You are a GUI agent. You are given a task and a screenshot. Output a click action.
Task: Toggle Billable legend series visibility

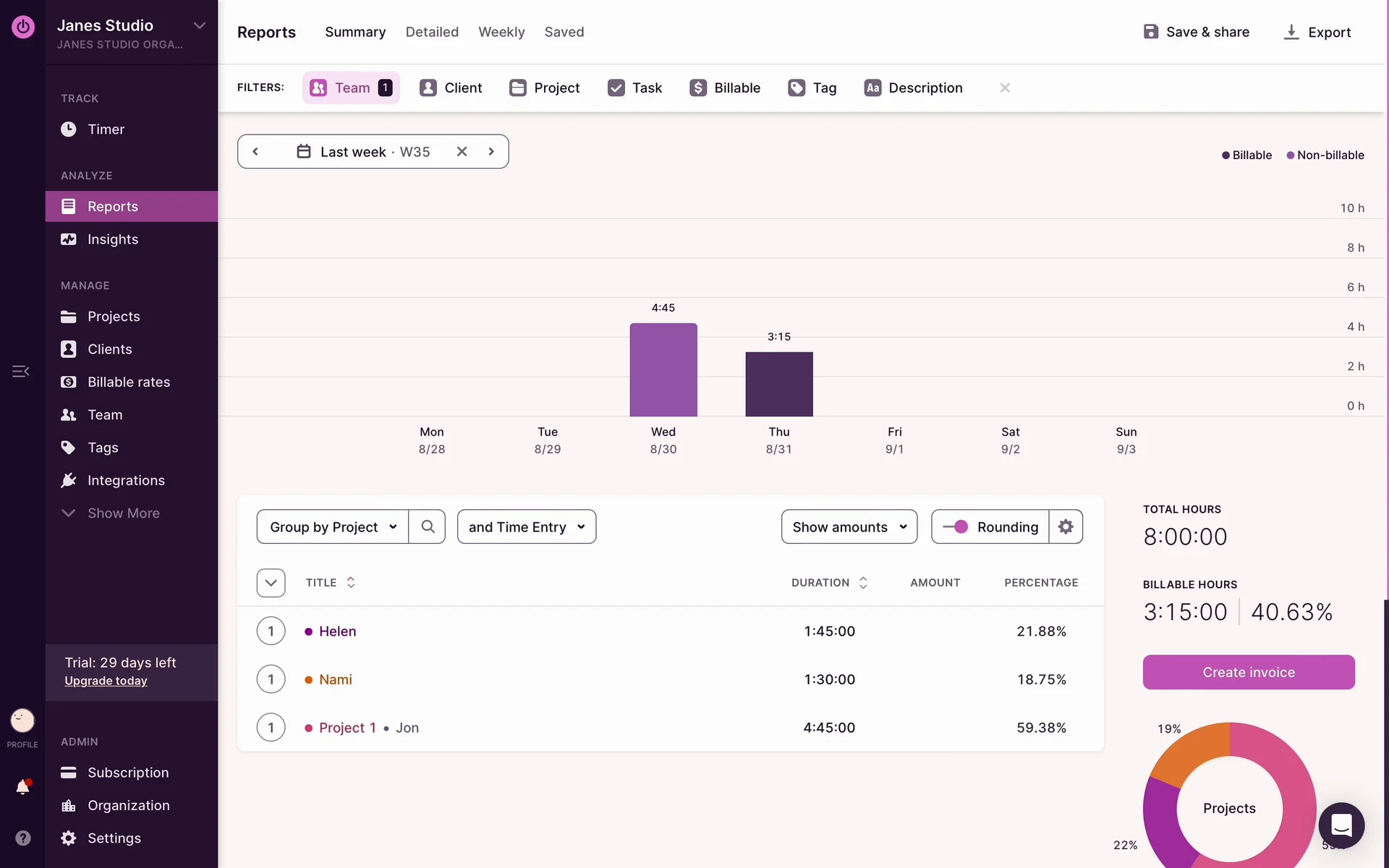pos(1246,155)
